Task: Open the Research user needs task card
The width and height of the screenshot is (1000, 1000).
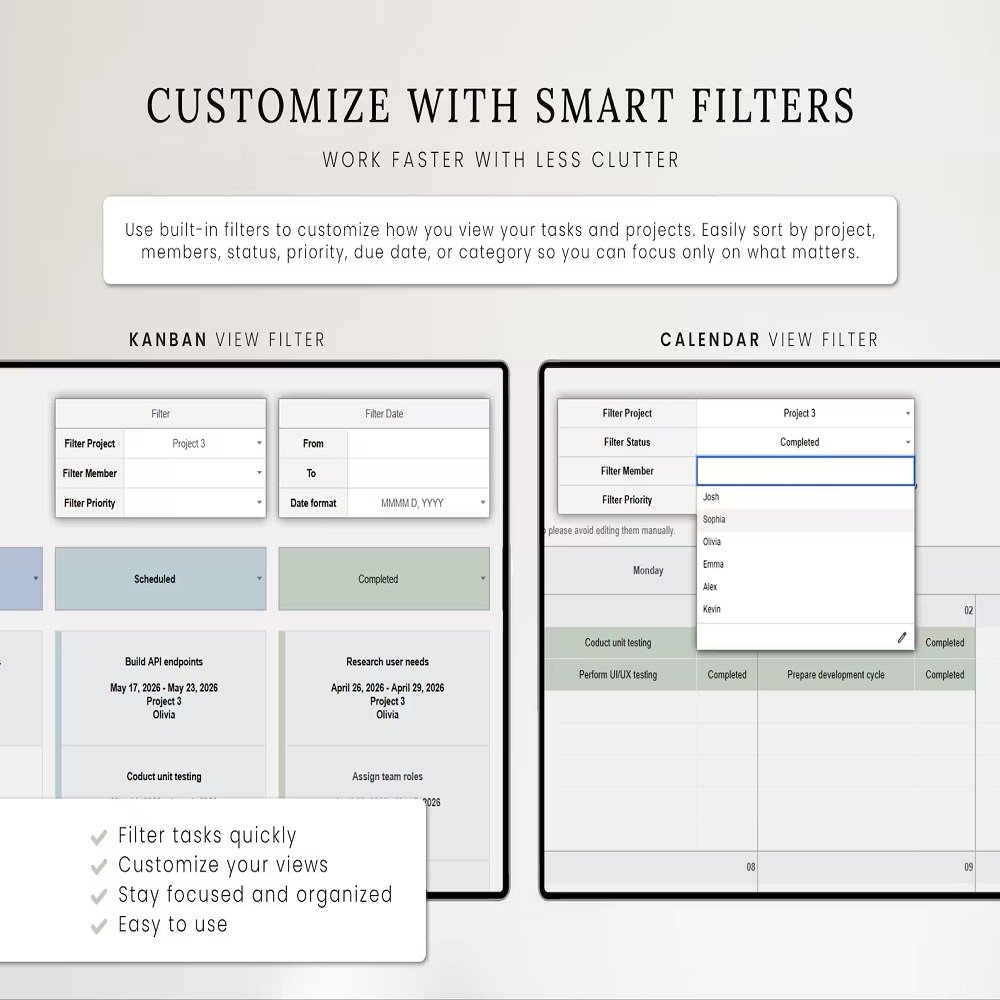Action: click(387, 688)
